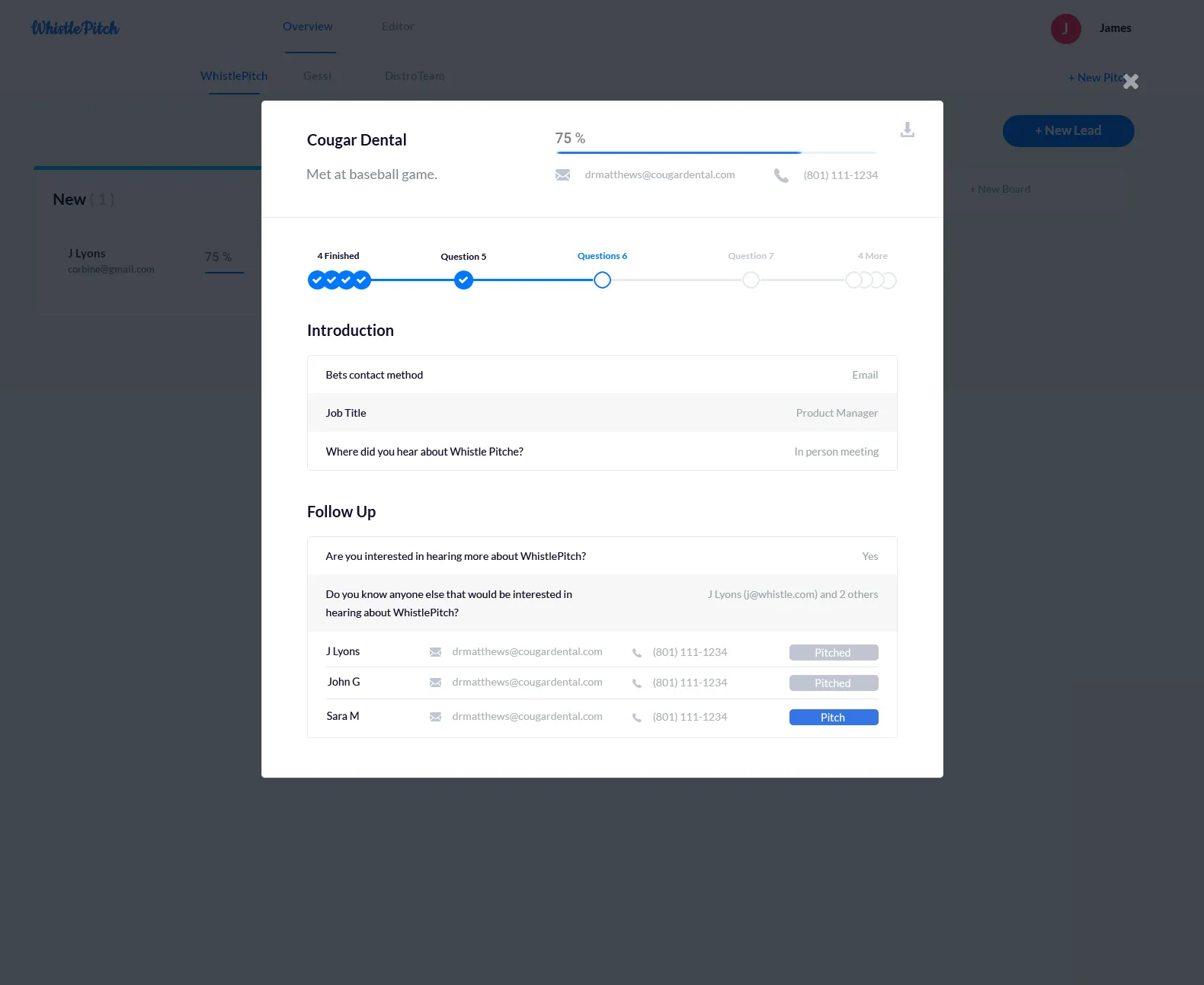
Task: Select the Gessi pitch tab
Action: coord(317,76)
